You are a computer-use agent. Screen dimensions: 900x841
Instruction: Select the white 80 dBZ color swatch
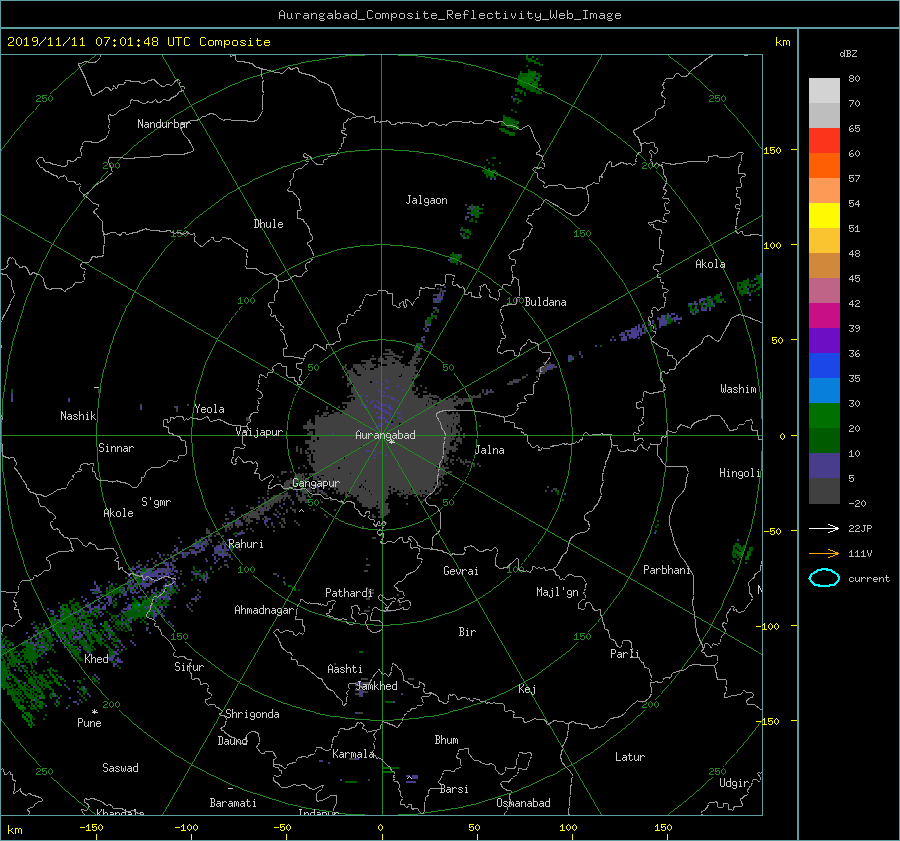click(824, 91)
